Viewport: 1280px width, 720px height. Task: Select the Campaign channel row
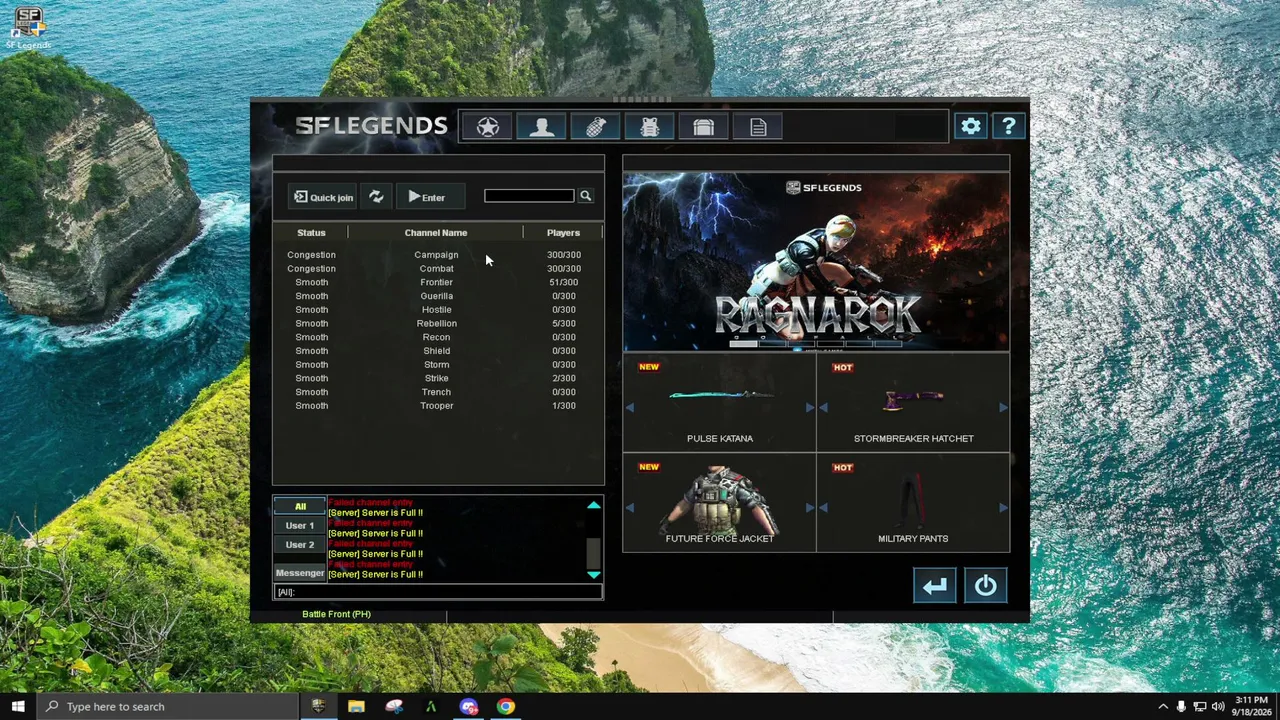[438, 255]
